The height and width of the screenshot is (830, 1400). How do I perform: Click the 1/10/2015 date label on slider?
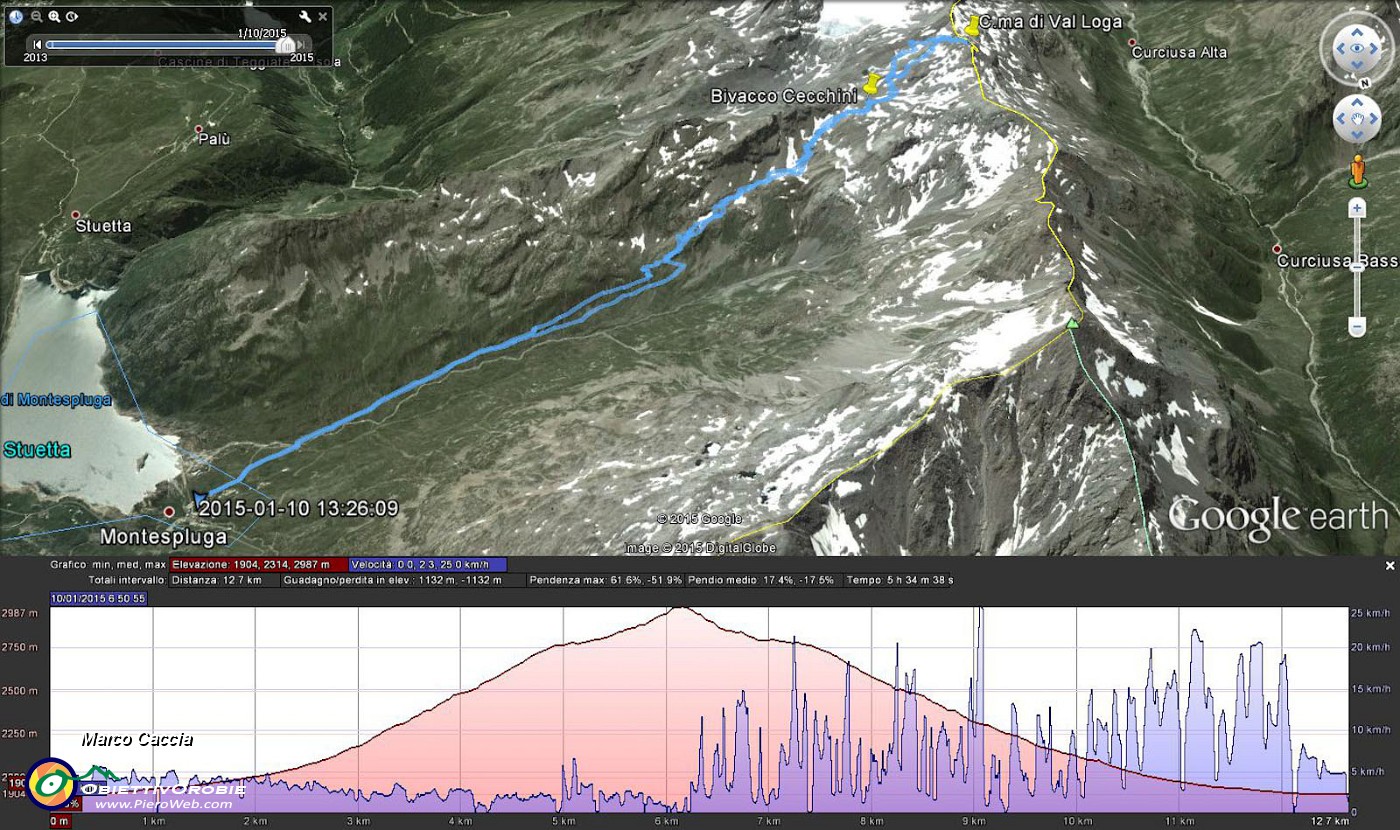pyautogui.click(x=262, y=33)
